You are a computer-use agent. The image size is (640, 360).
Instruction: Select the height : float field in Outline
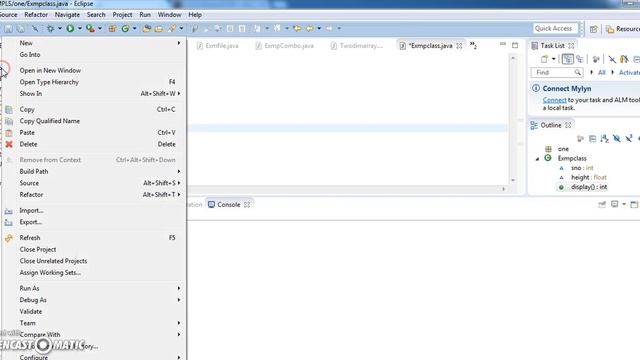(589, 178)
